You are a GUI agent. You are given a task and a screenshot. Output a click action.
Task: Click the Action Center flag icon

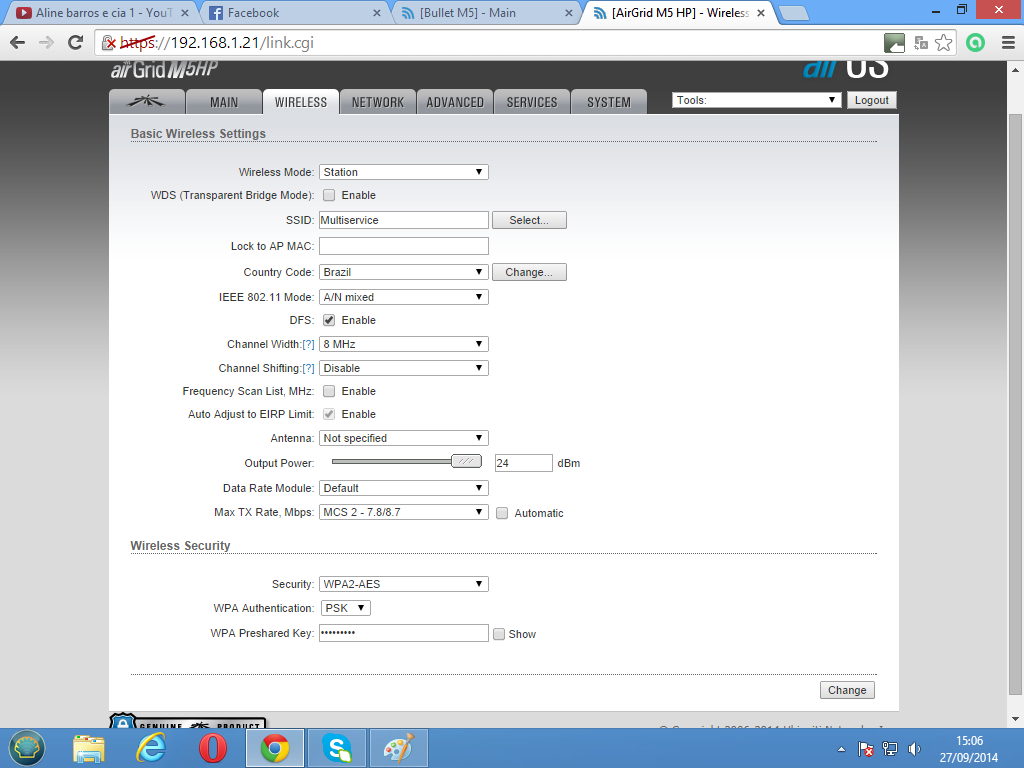pyautogui.click(x=865, y=749)
